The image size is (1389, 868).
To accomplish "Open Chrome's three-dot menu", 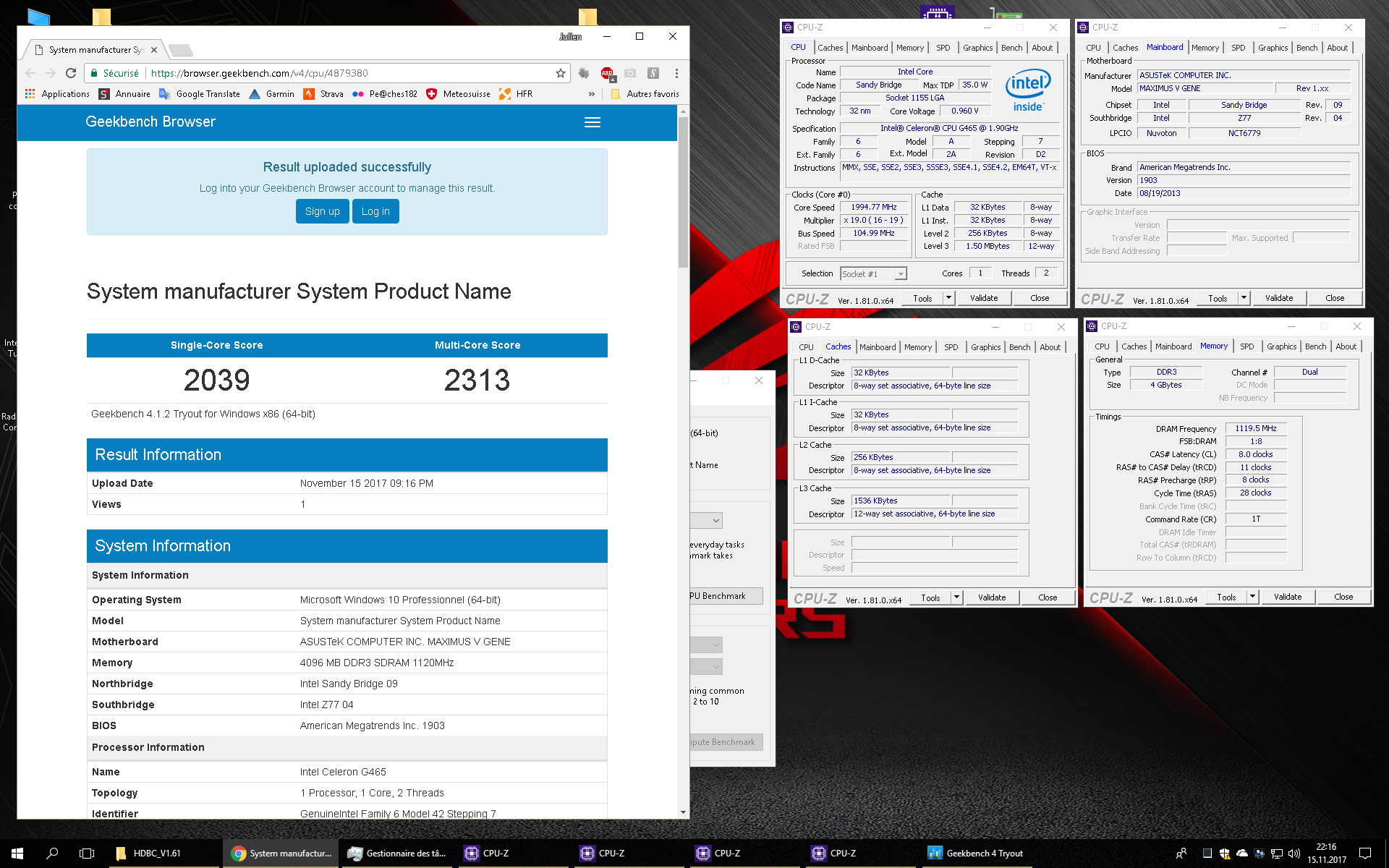I will point(676,73).
